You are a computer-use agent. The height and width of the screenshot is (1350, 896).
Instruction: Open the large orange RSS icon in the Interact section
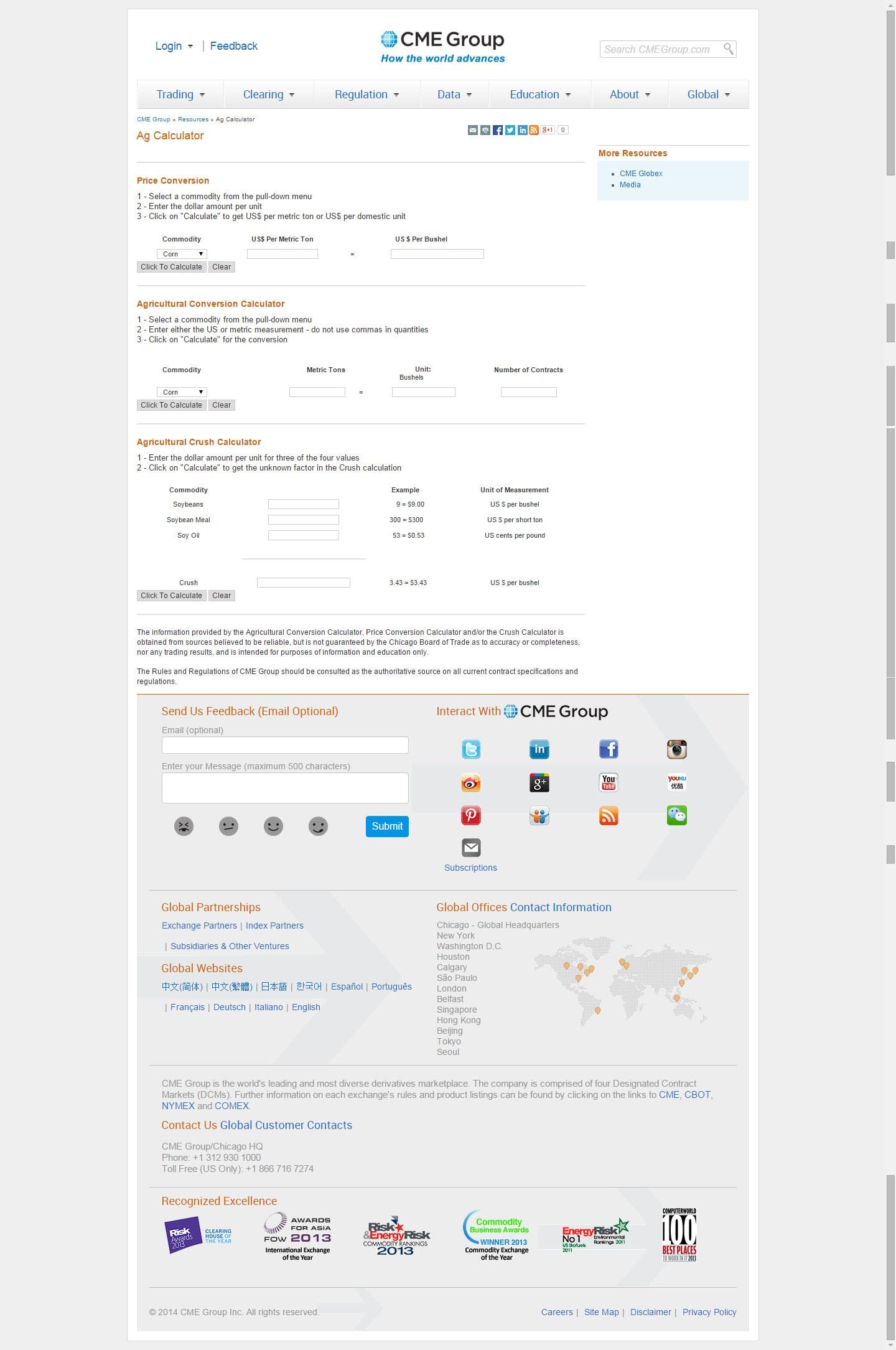tap(609, 815)
